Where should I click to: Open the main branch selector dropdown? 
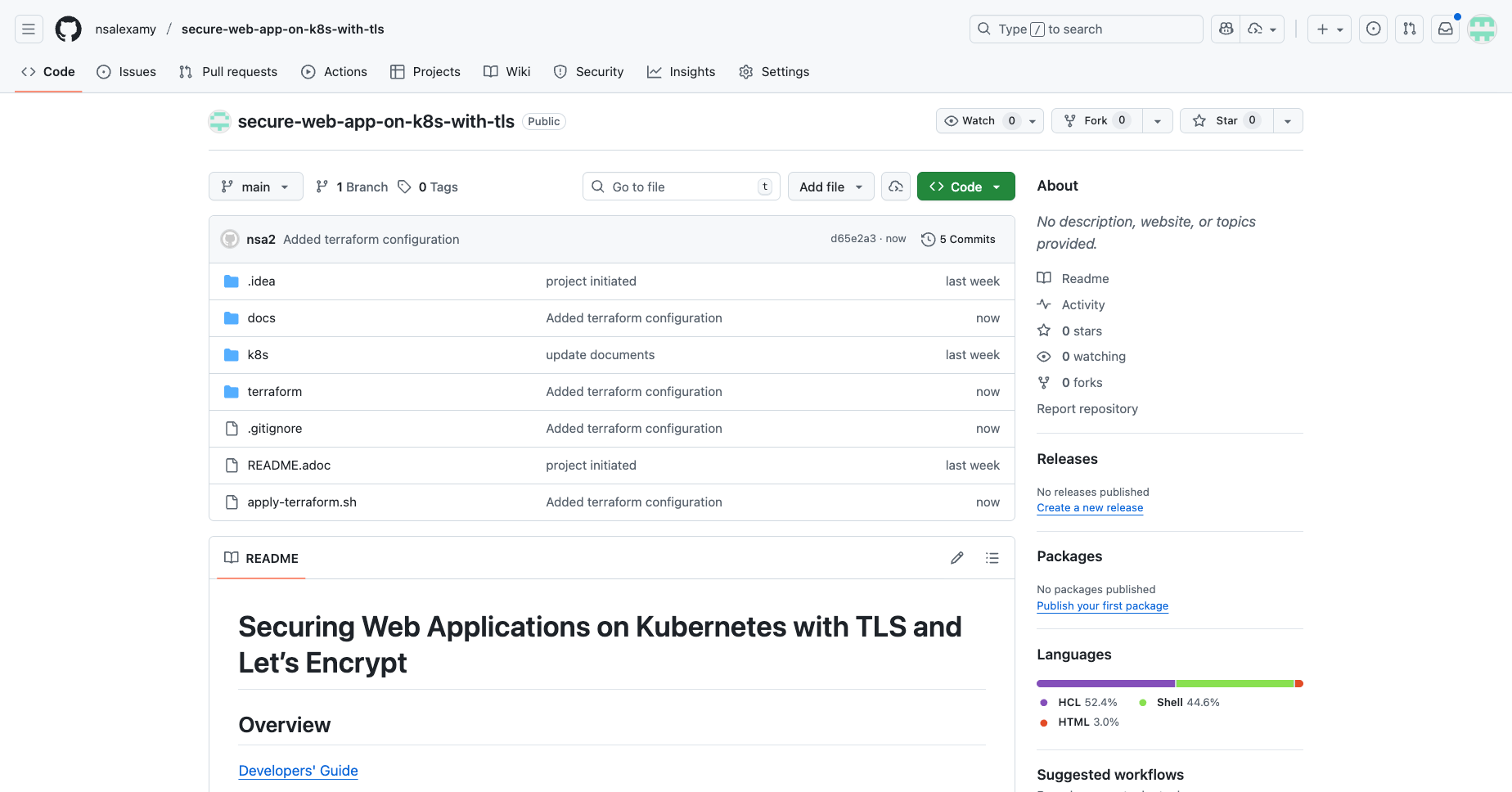tap(255, 186)
